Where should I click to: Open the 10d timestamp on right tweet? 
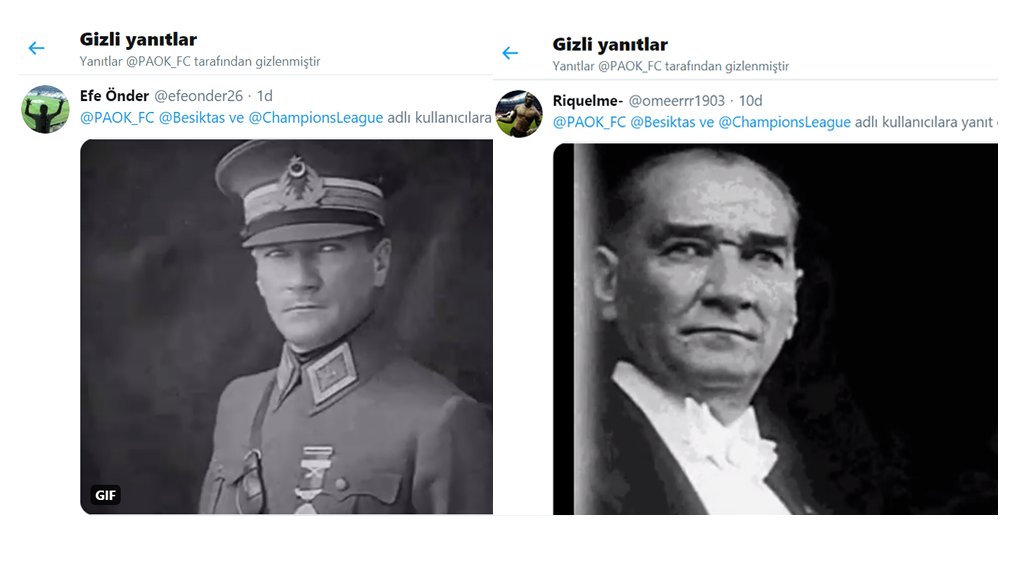coord(750,101)
